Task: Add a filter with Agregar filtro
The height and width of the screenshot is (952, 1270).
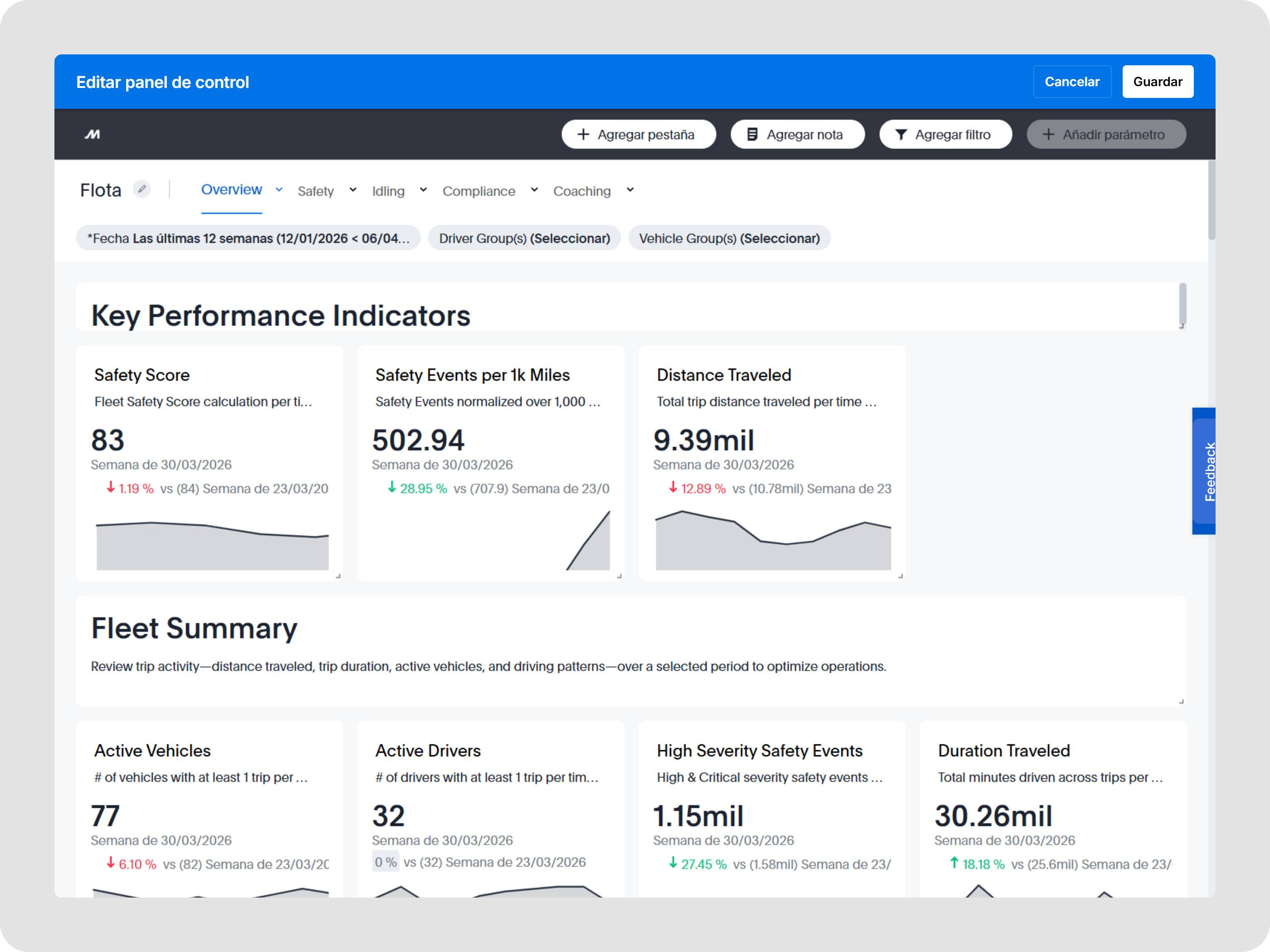Action: pyautogui.click(x=945, y=134)
